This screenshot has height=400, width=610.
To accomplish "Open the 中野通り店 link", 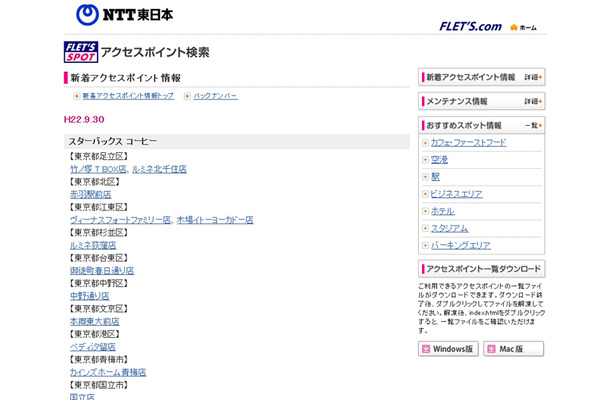I will pyautogui.click(x=89, y=296).
